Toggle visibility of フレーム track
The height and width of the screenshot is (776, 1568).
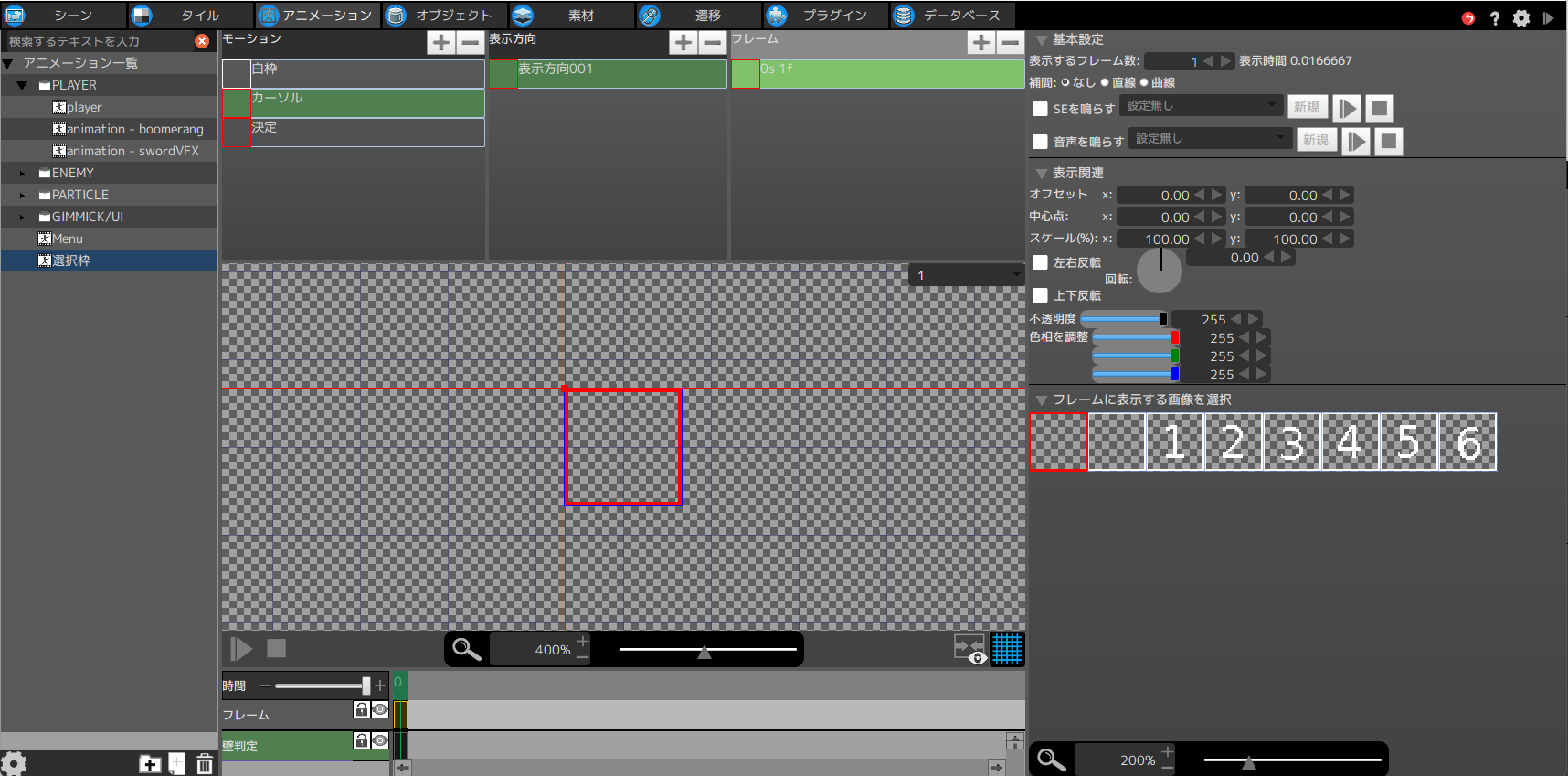[x=380, y=709]
